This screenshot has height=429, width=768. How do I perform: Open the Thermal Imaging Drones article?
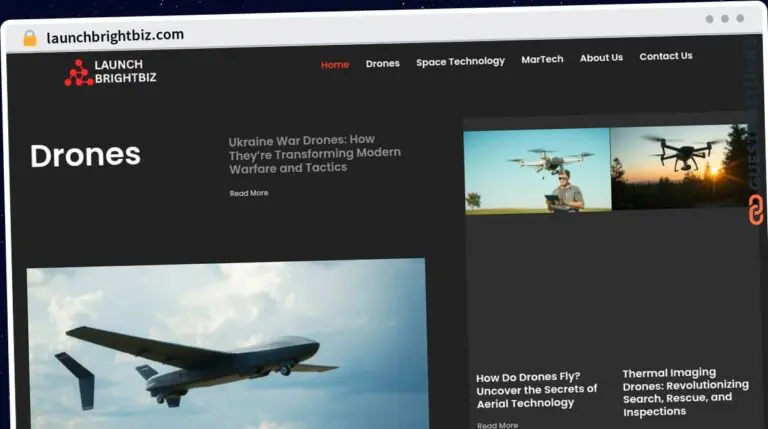coord(685,391)
